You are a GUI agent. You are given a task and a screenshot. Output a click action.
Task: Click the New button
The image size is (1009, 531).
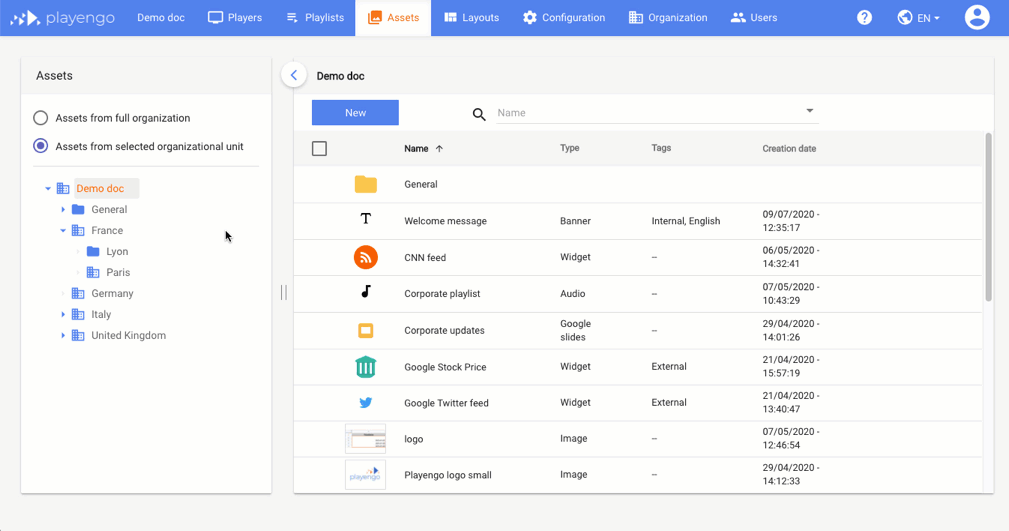(x=355, y=113)
